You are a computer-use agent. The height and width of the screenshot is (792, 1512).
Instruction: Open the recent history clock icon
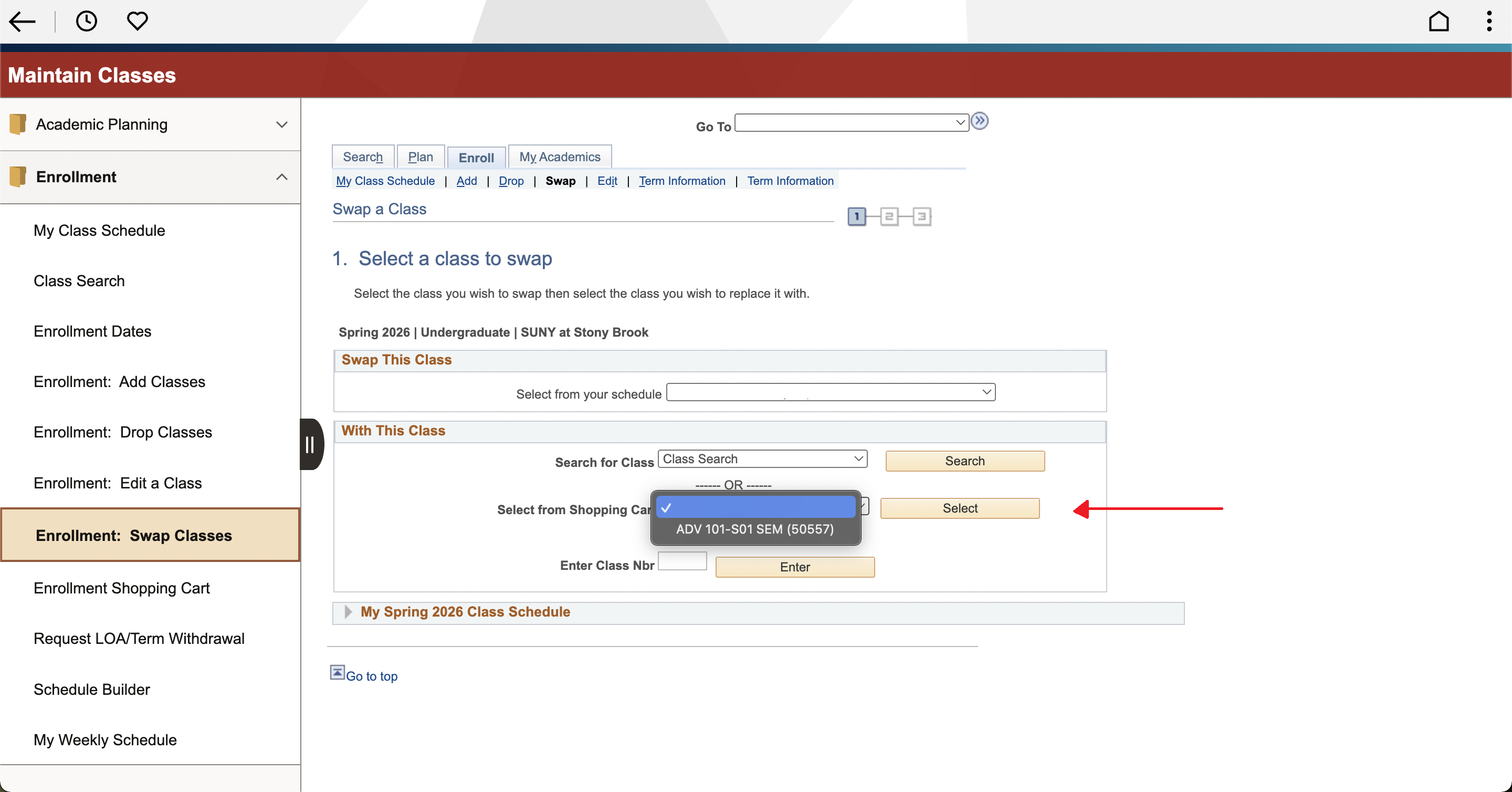pos(86,21)
